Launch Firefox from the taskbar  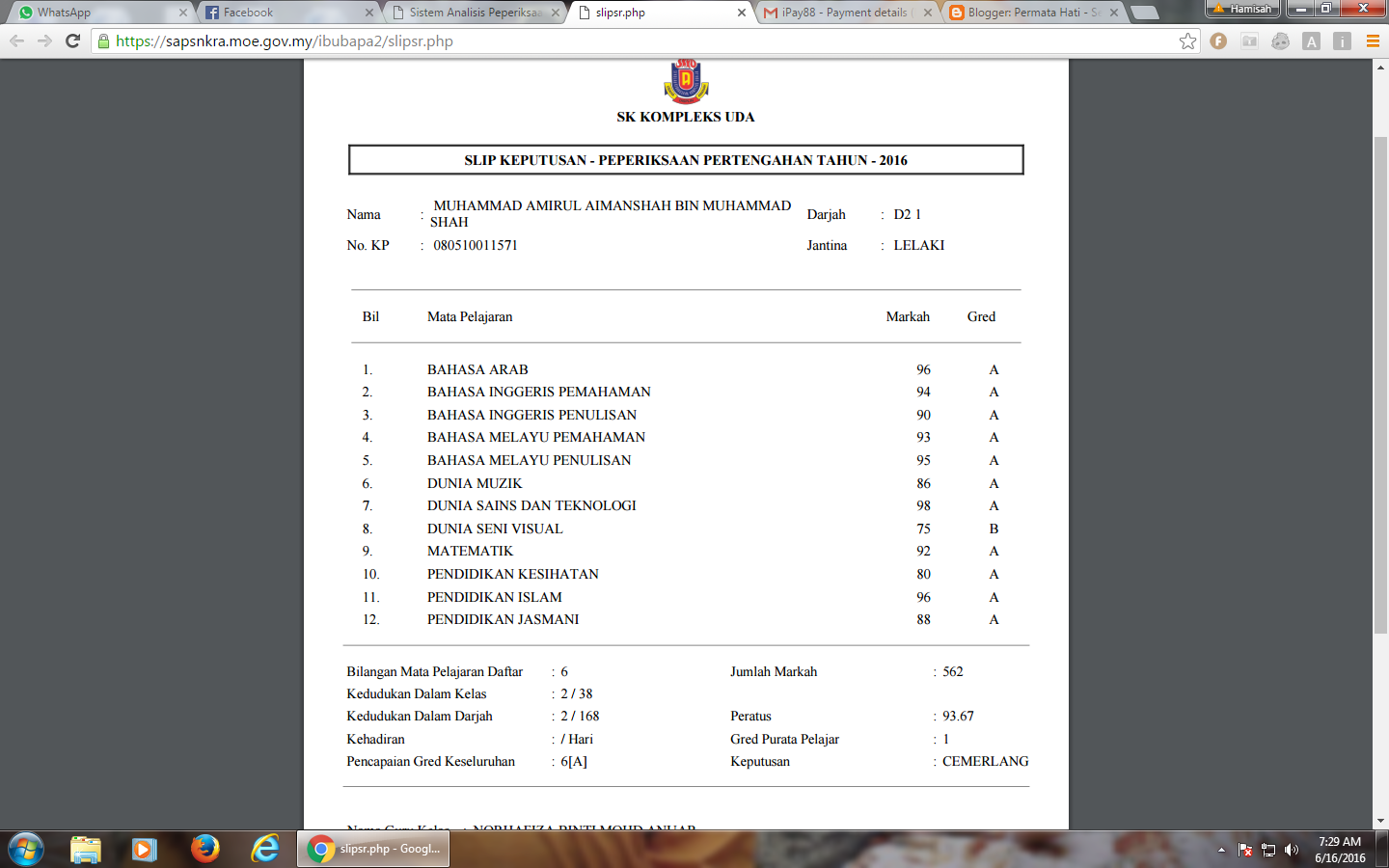(x=204, y=850)
